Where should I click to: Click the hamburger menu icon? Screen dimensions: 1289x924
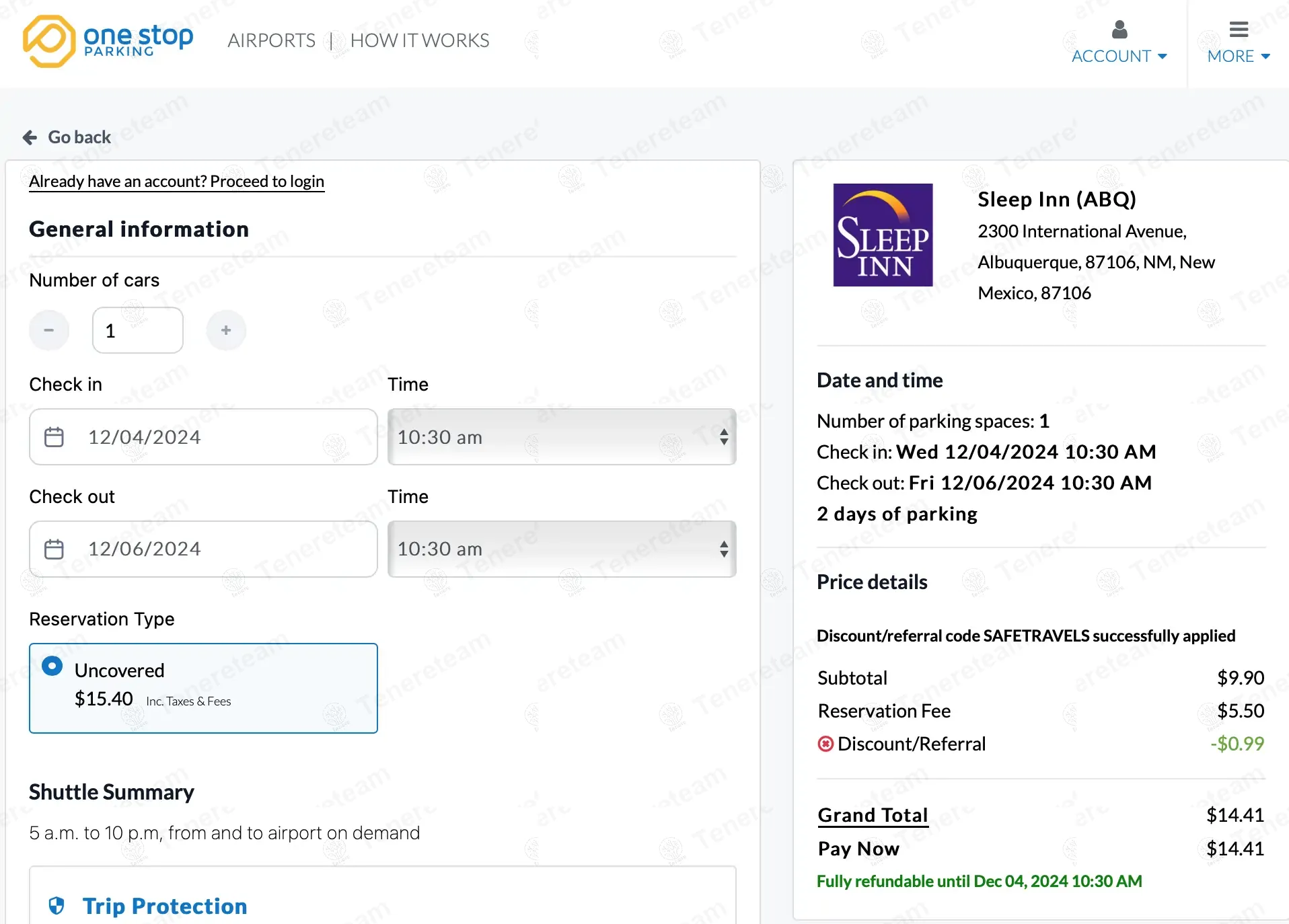pyautogui.click(x=1239, y=30)
